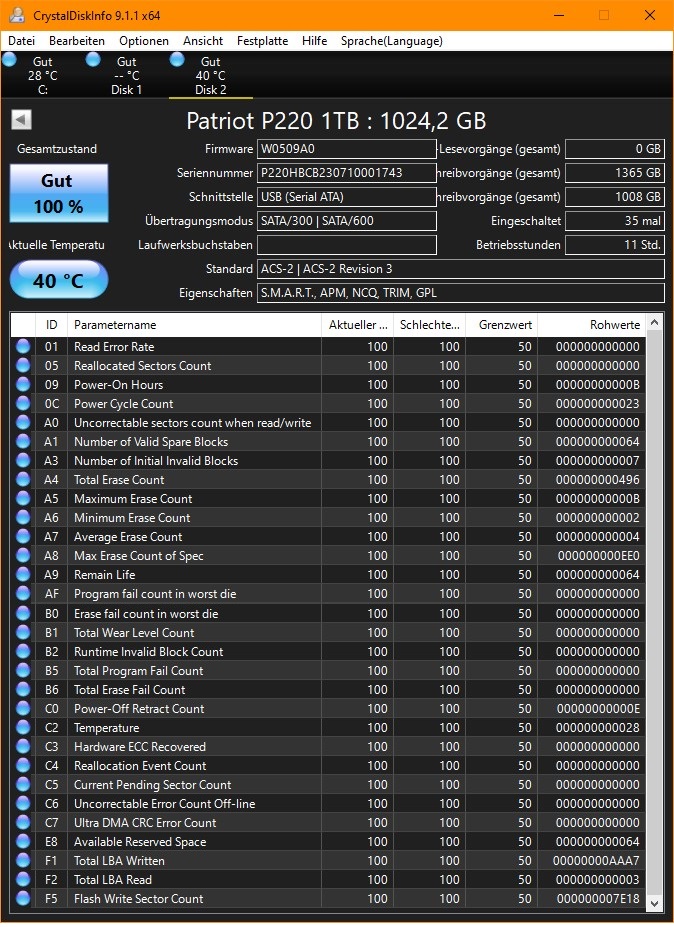This screenshot has width=674, height=927.
Task: Click status orb for Total Program Fail Count
Action: click(x=23, y=670)
